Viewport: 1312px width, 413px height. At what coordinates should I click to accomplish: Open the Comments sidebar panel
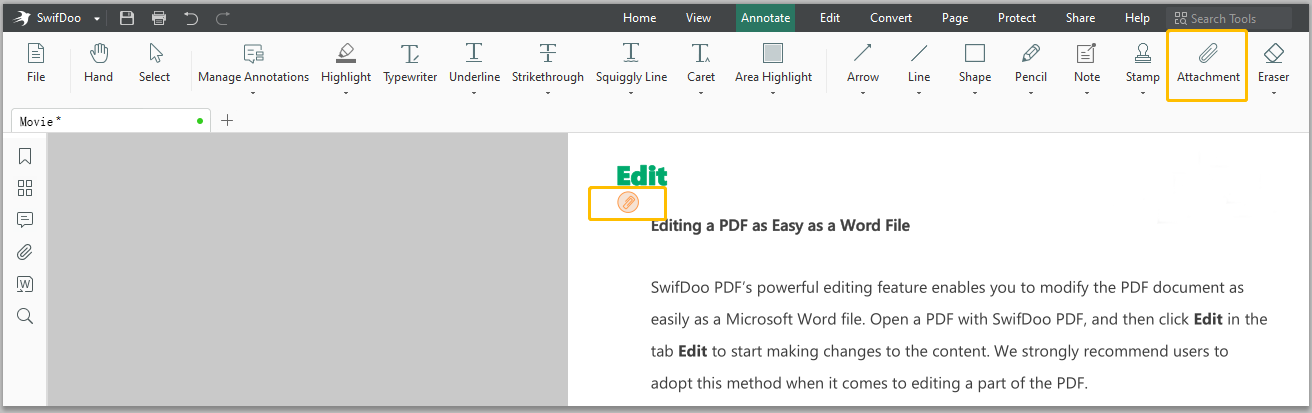25,220
